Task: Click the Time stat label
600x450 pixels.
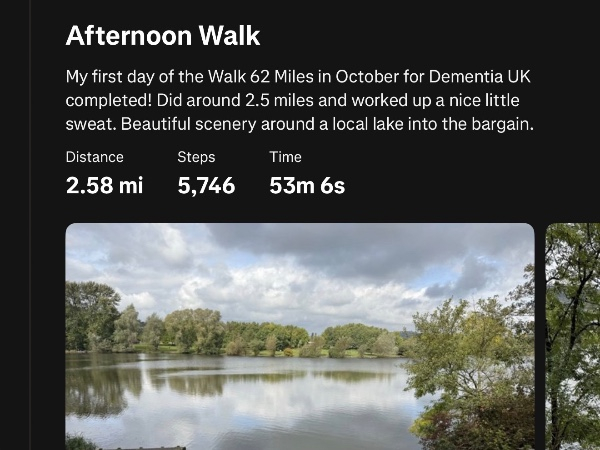Action: [285, 157]
